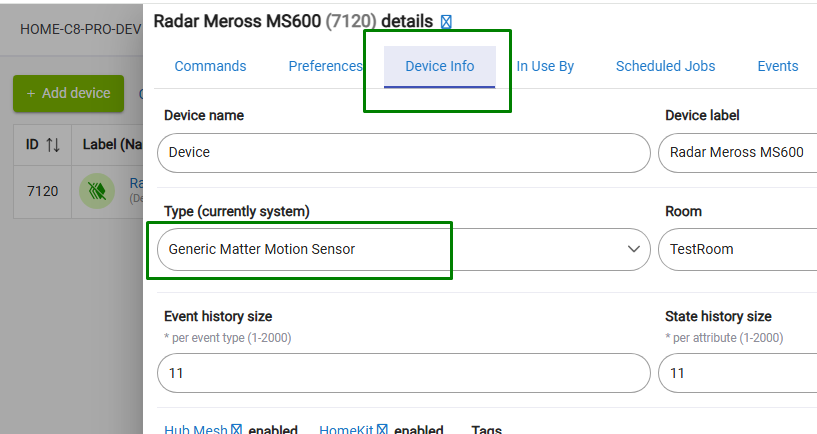Open the Room dropdown showing TestRoom
Viewport: 817px width, 434px height.
tap(737, 249)
